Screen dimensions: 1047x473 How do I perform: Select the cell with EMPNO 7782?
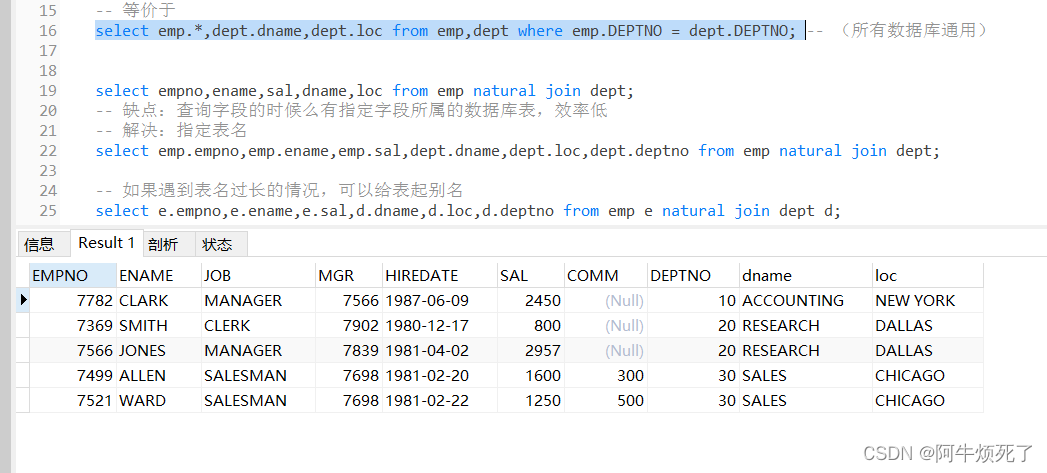[x=73, y=301]
